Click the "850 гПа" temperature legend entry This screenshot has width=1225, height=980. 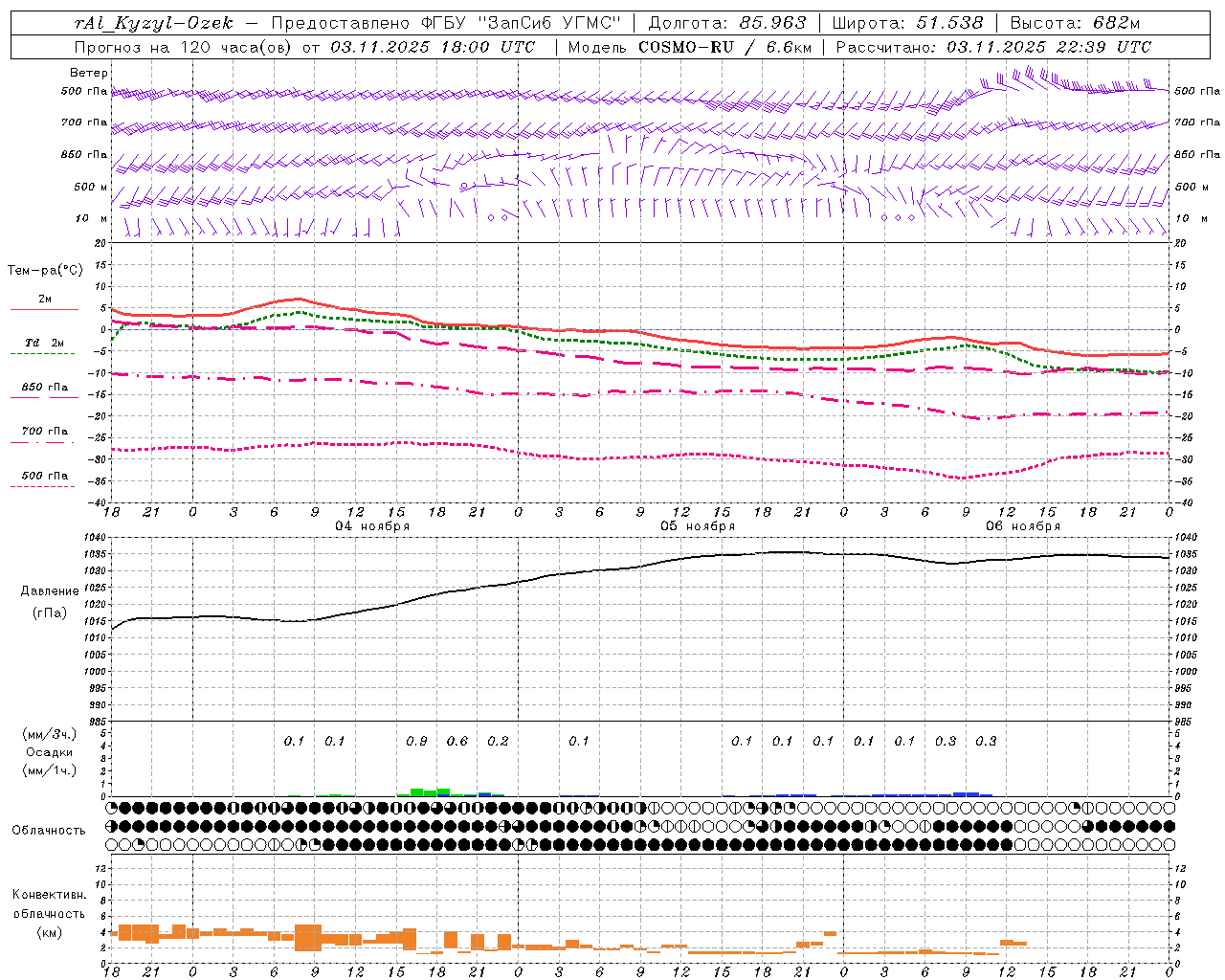pyautogui.click(x=45, y=388)
